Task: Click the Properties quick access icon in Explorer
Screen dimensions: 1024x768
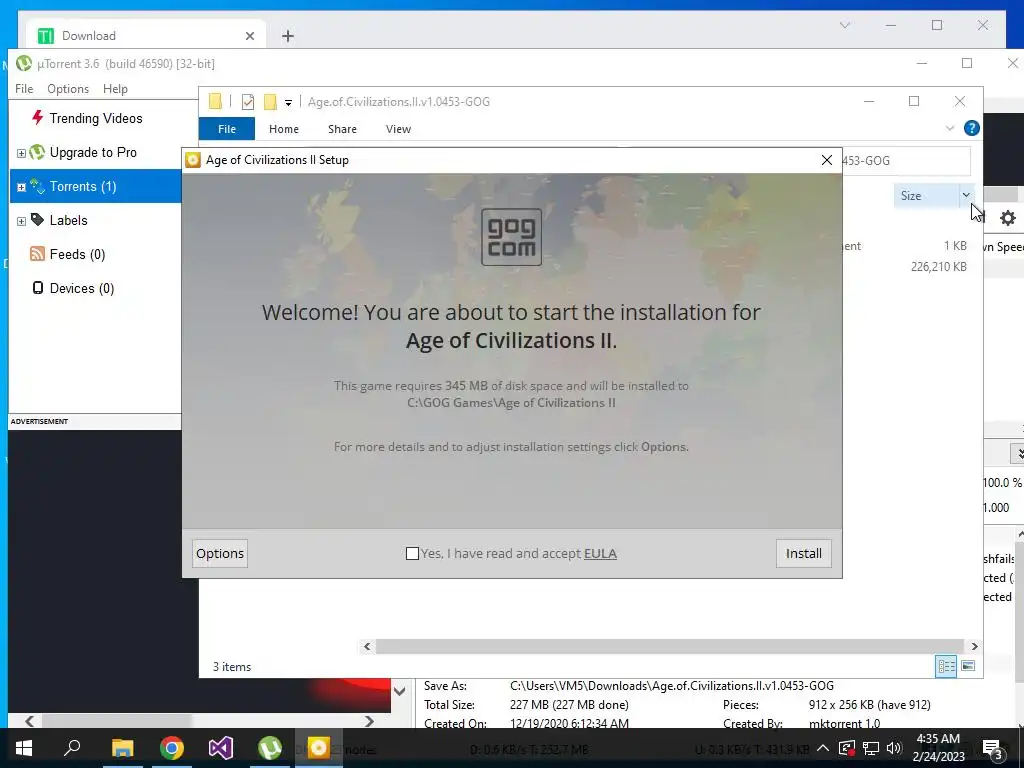Action: click(x=248, y=102)
